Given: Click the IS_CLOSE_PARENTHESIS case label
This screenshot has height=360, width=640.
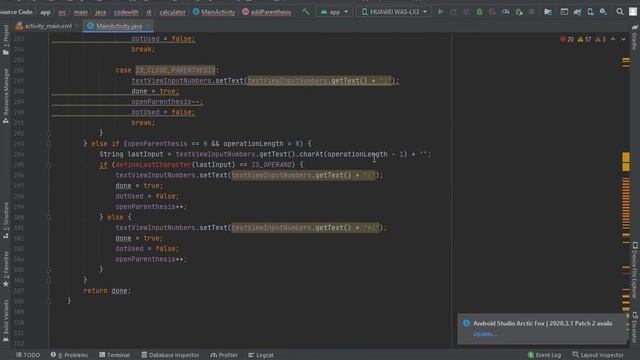Looking at the screenshot, I should pos(175,70).
